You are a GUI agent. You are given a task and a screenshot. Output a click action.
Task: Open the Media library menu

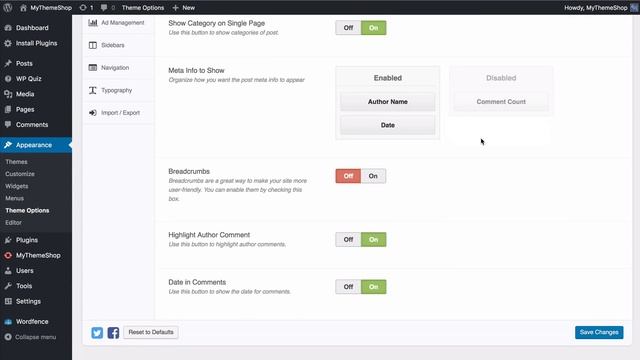click(x=25, y=94)
